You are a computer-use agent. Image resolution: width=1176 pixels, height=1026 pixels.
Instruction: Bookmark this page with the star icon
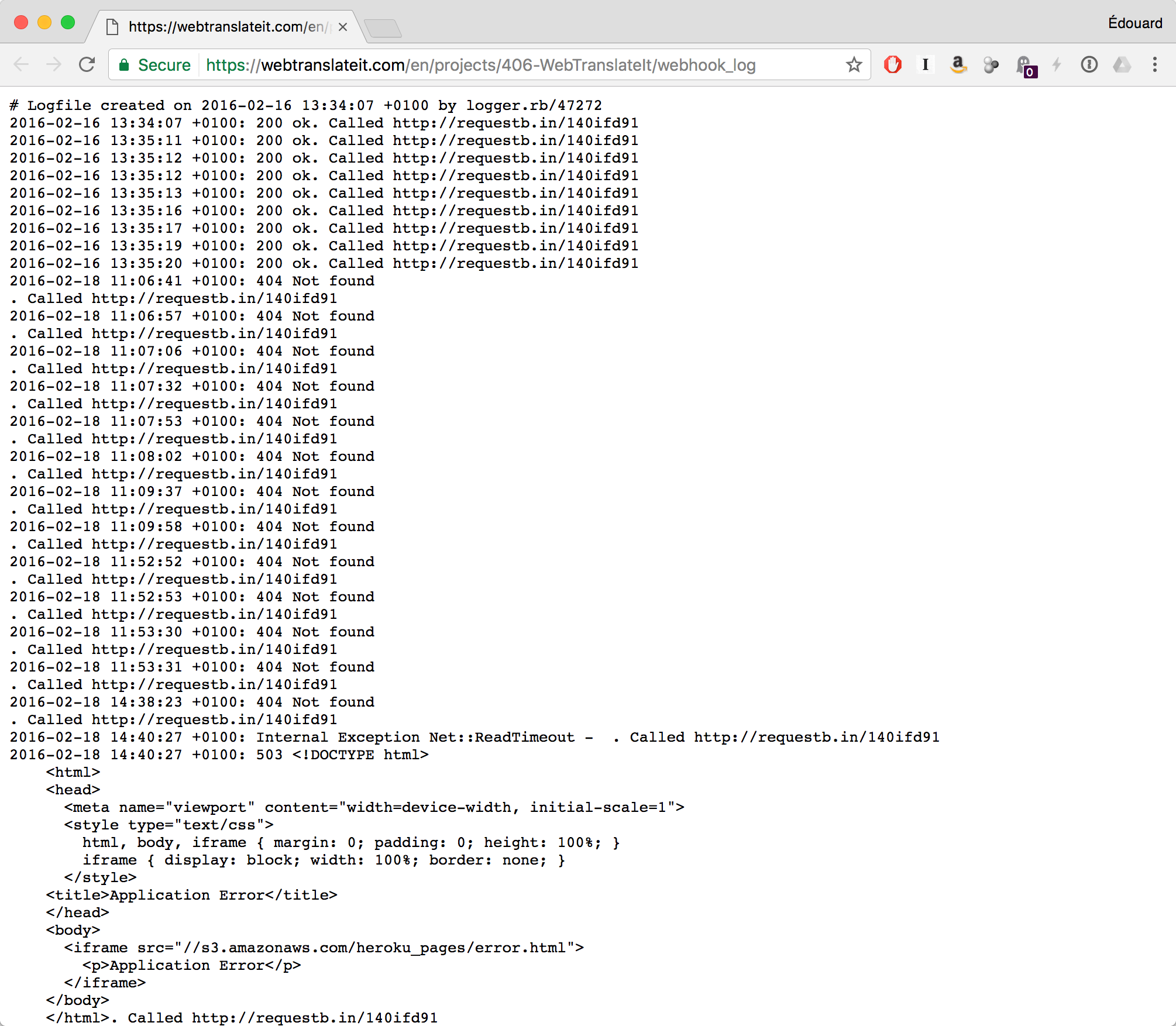[x=854, y=64]
